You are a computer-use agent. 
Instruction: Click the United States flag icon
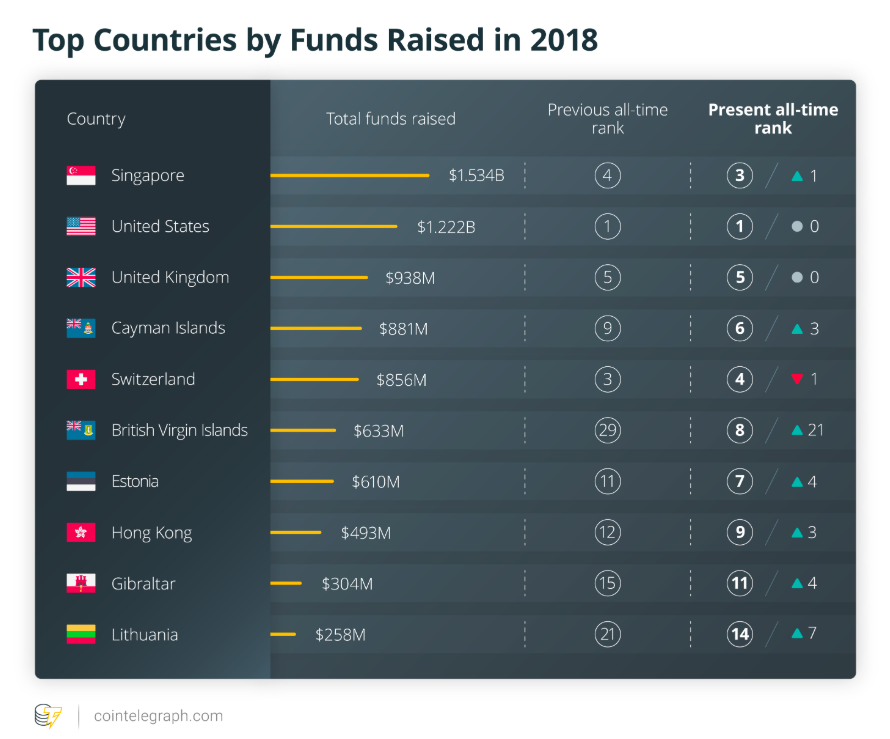[x=81, y=227]
